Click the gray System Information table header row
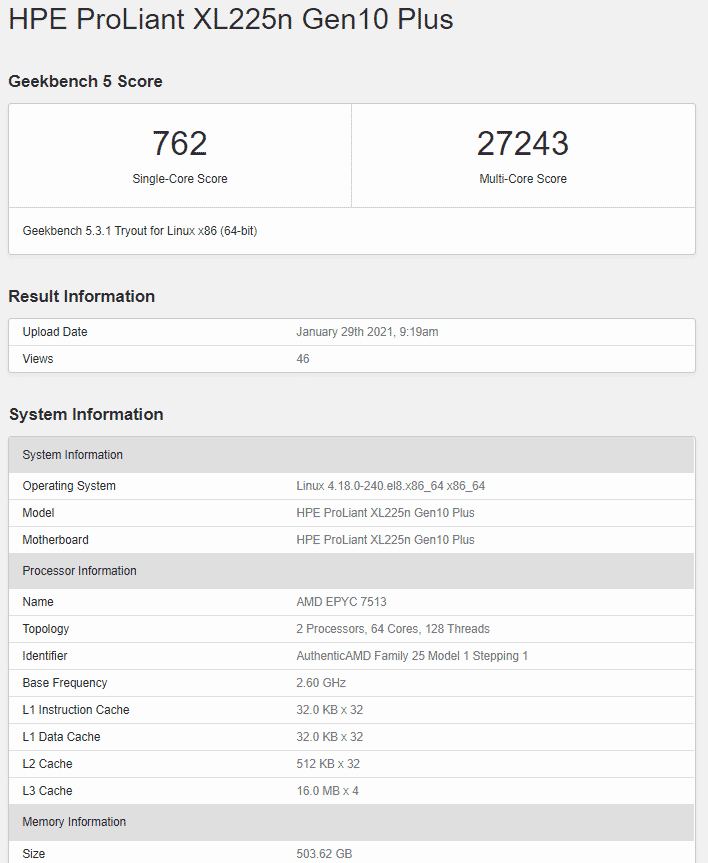 (x=351, y=455)
